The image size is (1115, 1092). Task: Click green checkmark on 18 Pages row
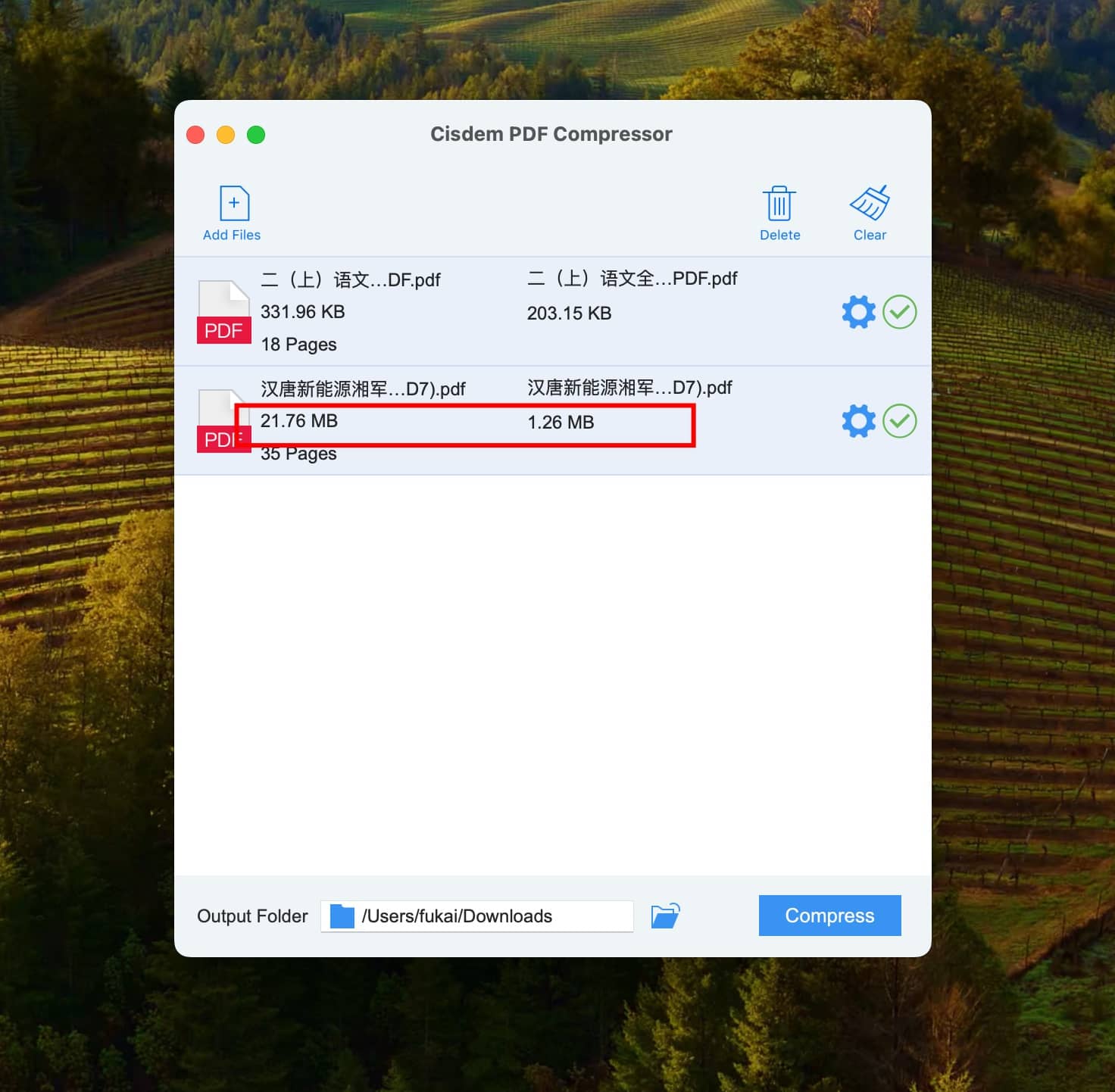[900, 312]
